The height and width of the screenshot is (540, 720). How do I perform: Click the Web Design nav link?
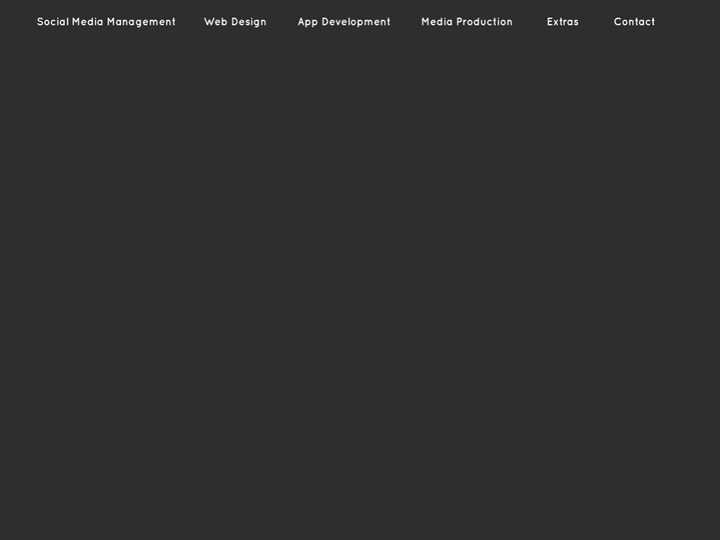click(235, 22)
